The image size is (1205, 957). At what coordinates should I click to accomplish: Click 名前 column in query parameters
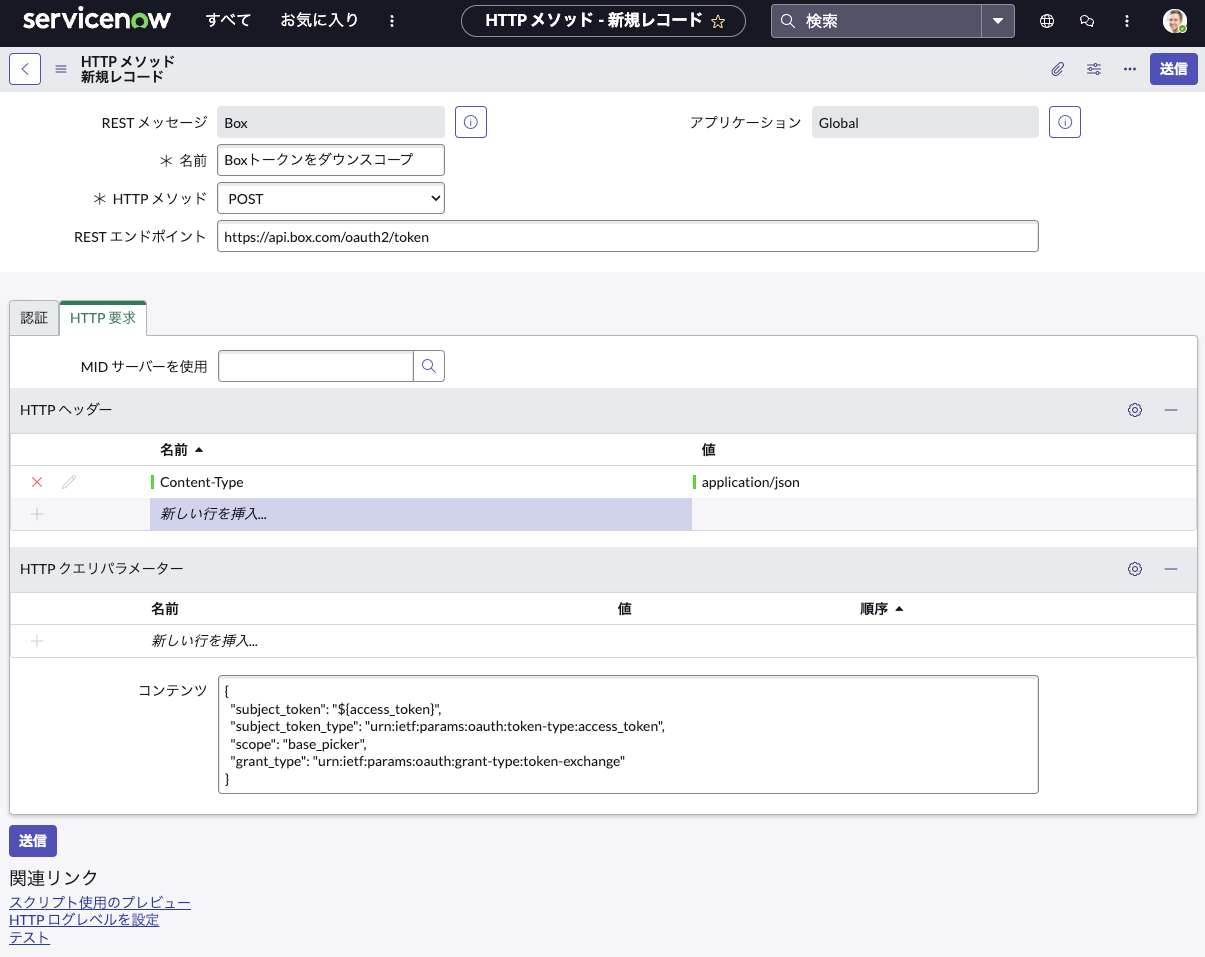pos(165,609)
